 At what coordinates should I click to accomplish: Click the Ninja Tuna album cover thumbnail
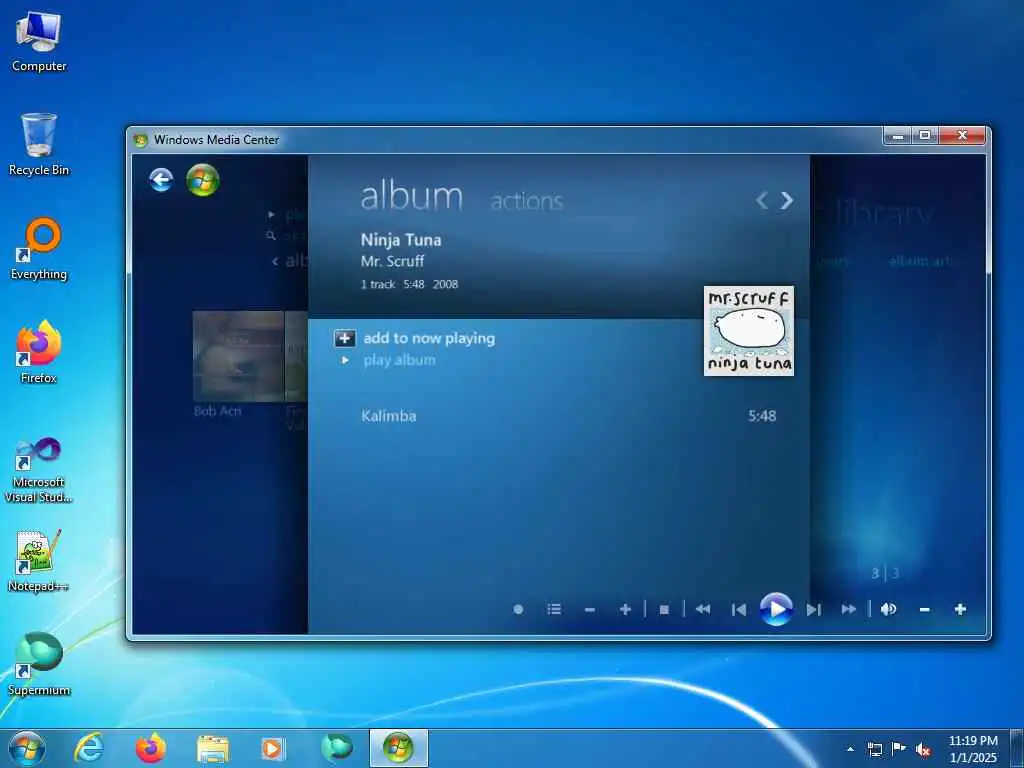[x=749, y=330]
